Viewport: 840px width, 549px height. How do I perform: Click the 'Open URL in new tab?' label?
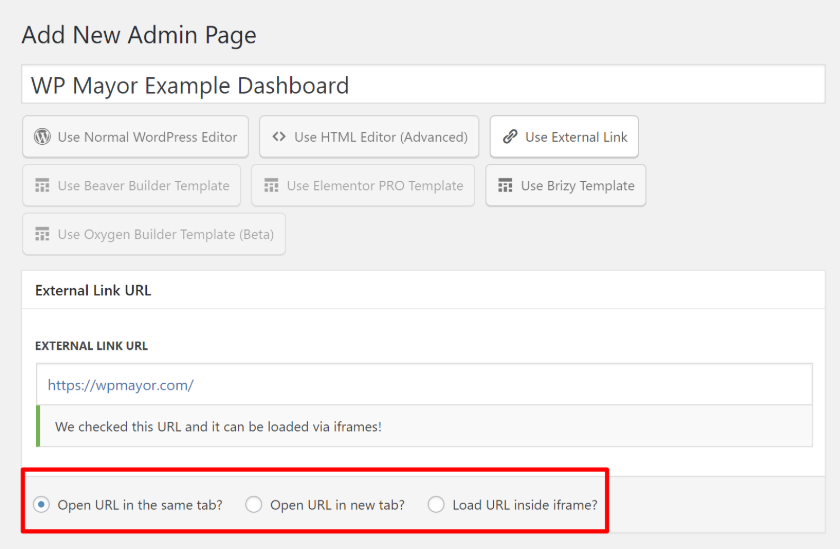338,505
